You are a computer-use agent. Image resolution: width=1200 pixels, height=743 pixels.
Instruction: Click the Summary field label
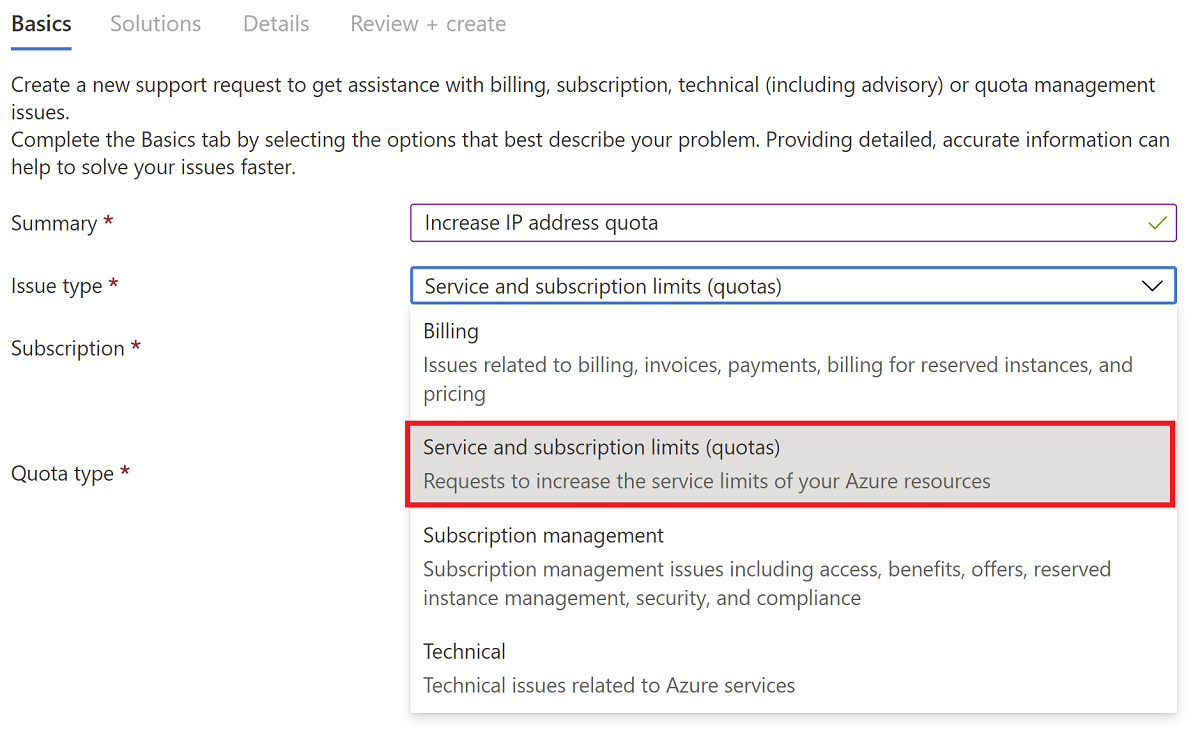pyautogui.click(x=54, y=224)
